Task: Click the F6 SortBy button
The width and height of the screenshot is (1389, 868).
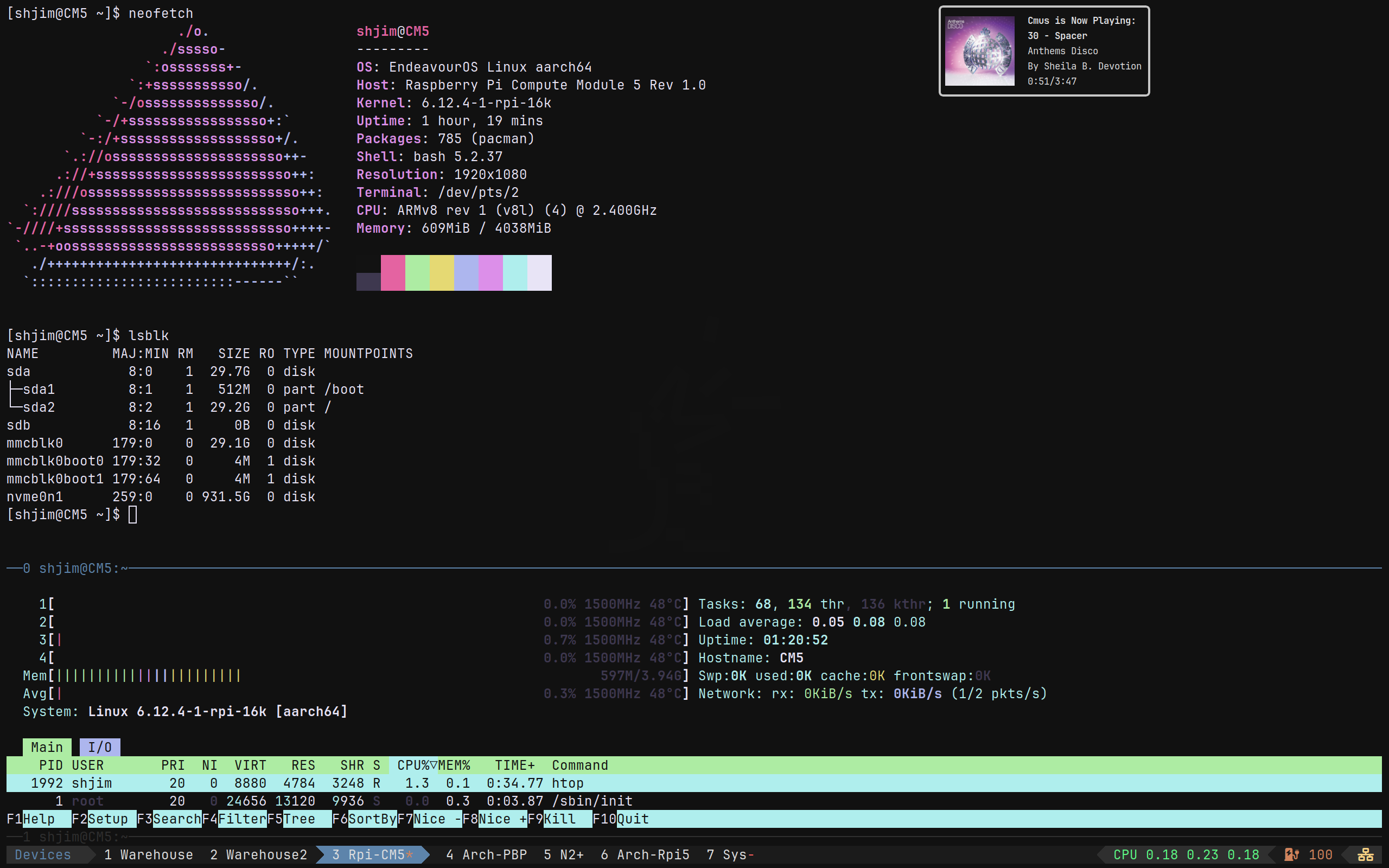Action: [365, 819]
